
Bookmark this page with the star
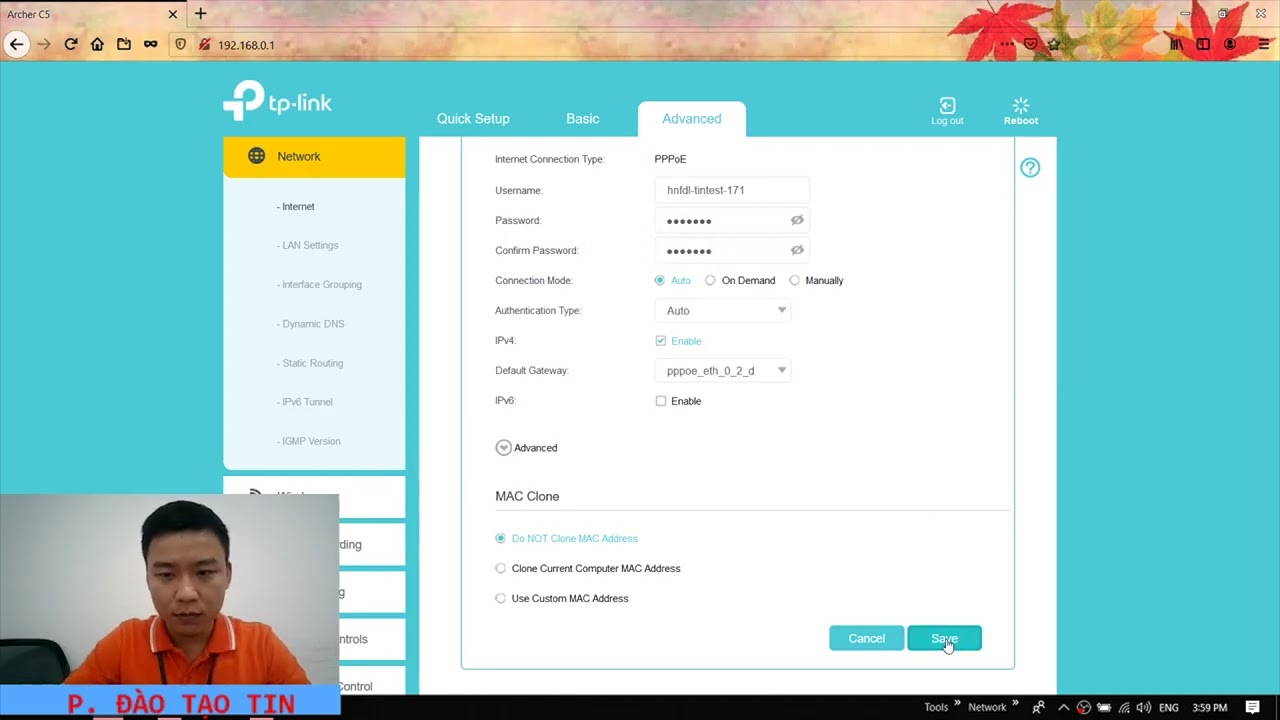coord(1053,44)
